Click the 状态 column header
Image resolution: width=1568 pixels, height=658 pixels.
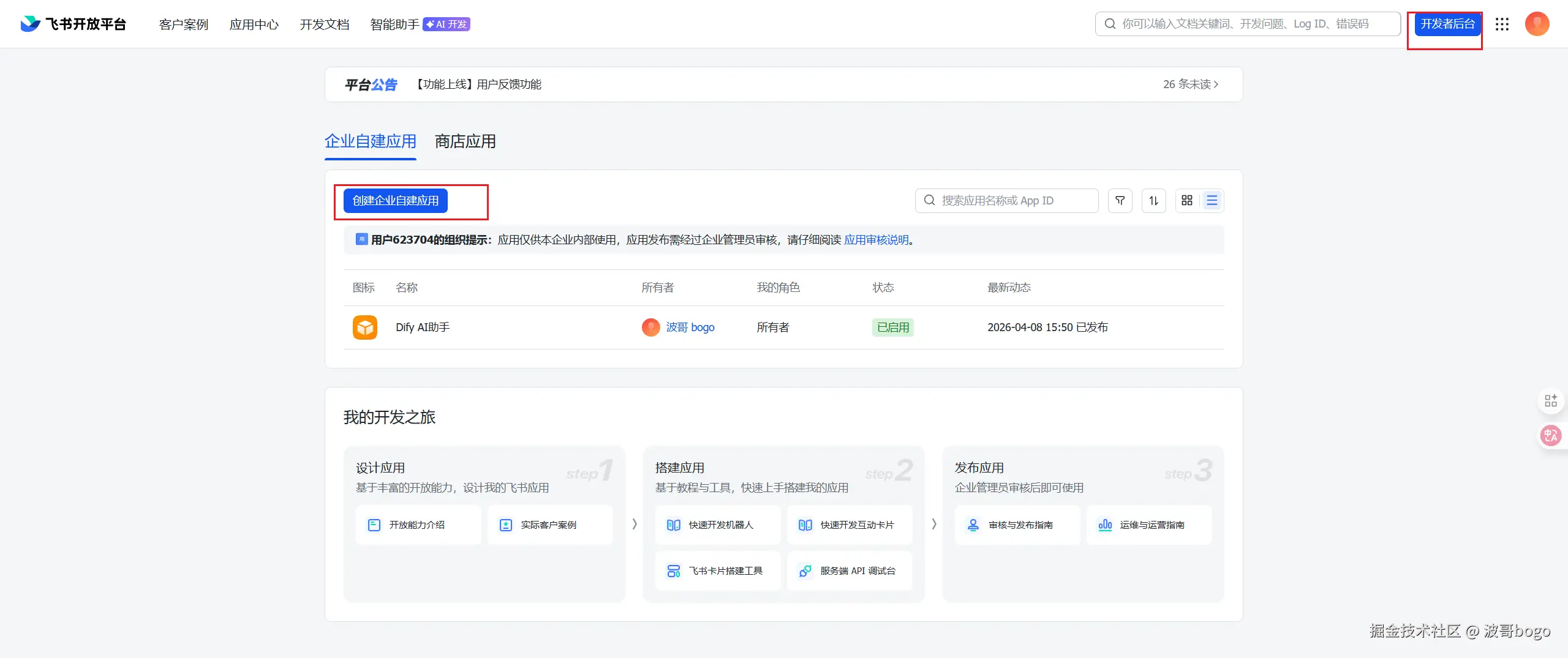(x=883, y=288)
